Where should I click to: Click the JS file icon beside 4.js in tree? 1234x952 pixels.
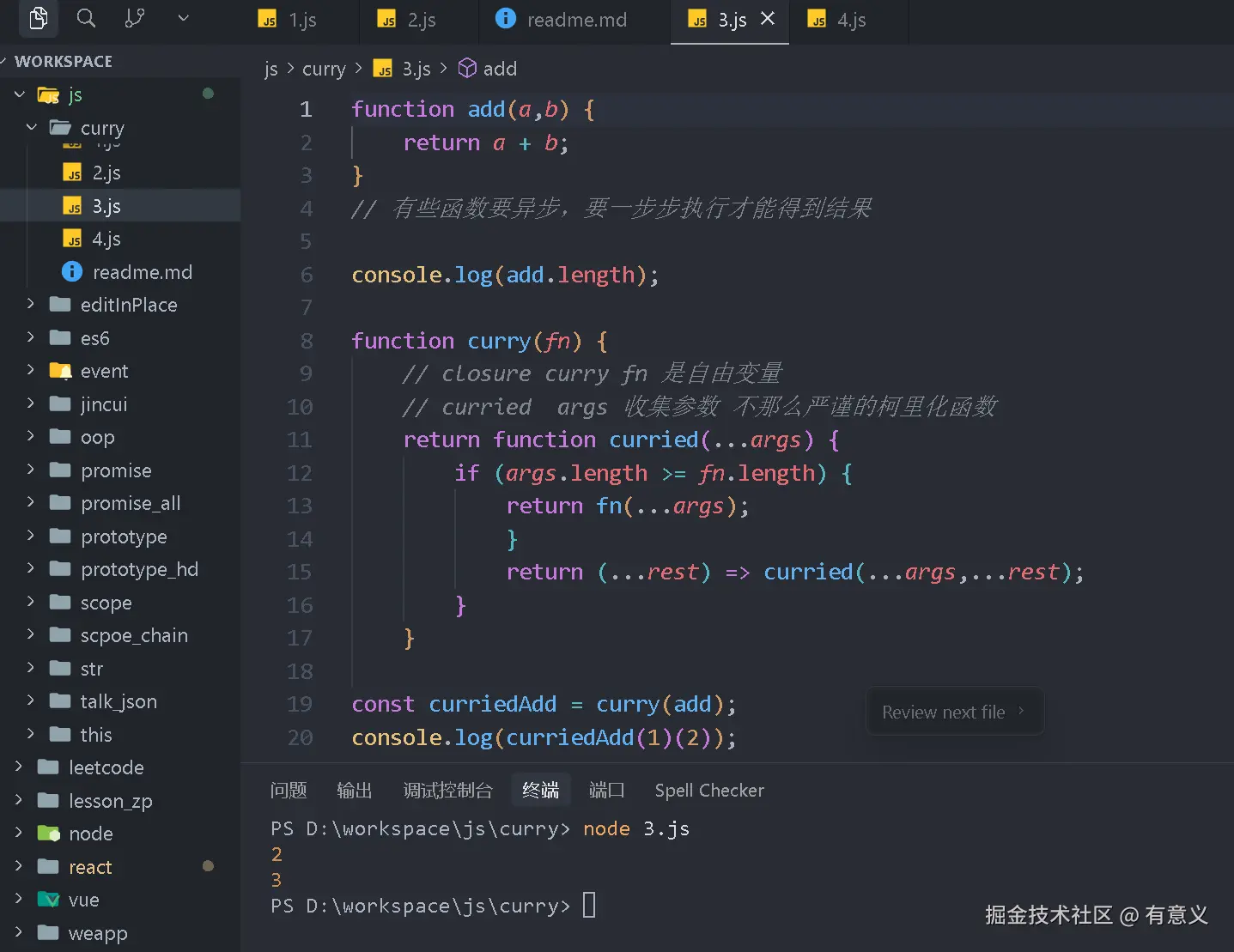click(73, 239)
